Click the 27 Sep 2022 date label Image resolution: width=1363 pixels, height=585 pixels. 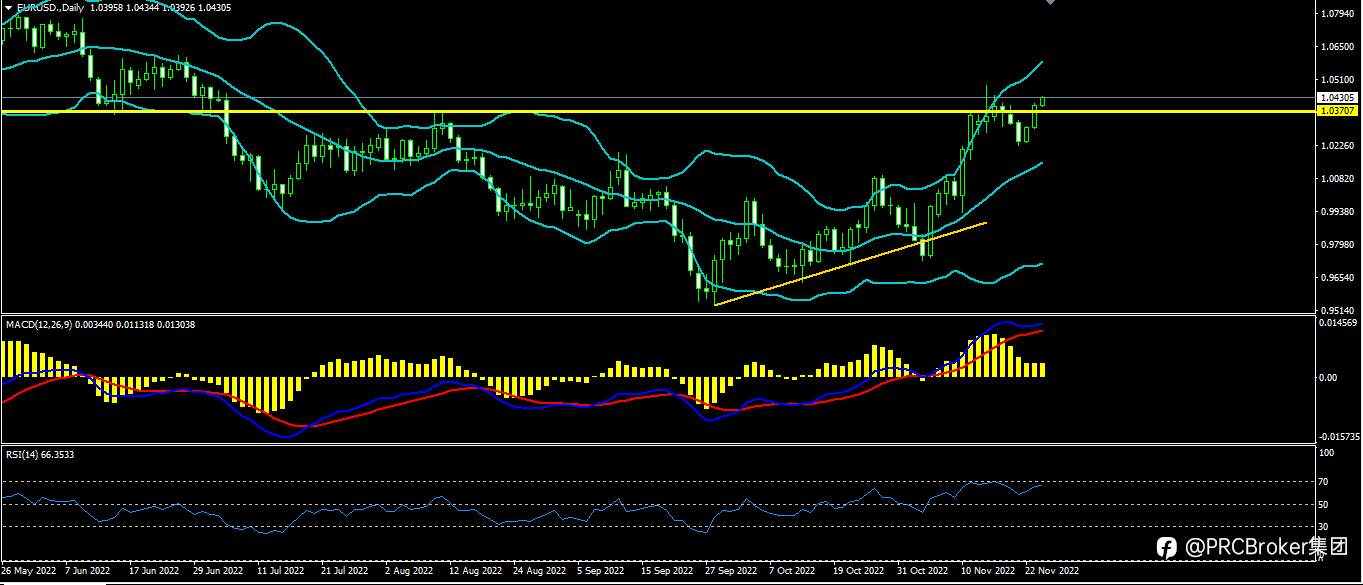(731, 571)
